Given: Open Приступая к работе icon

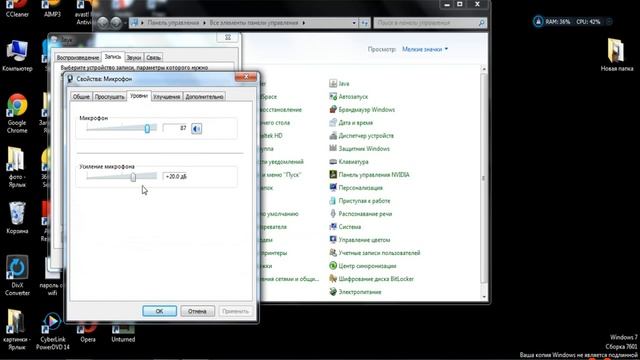Looking at the screenshot, I should point(360,201).
